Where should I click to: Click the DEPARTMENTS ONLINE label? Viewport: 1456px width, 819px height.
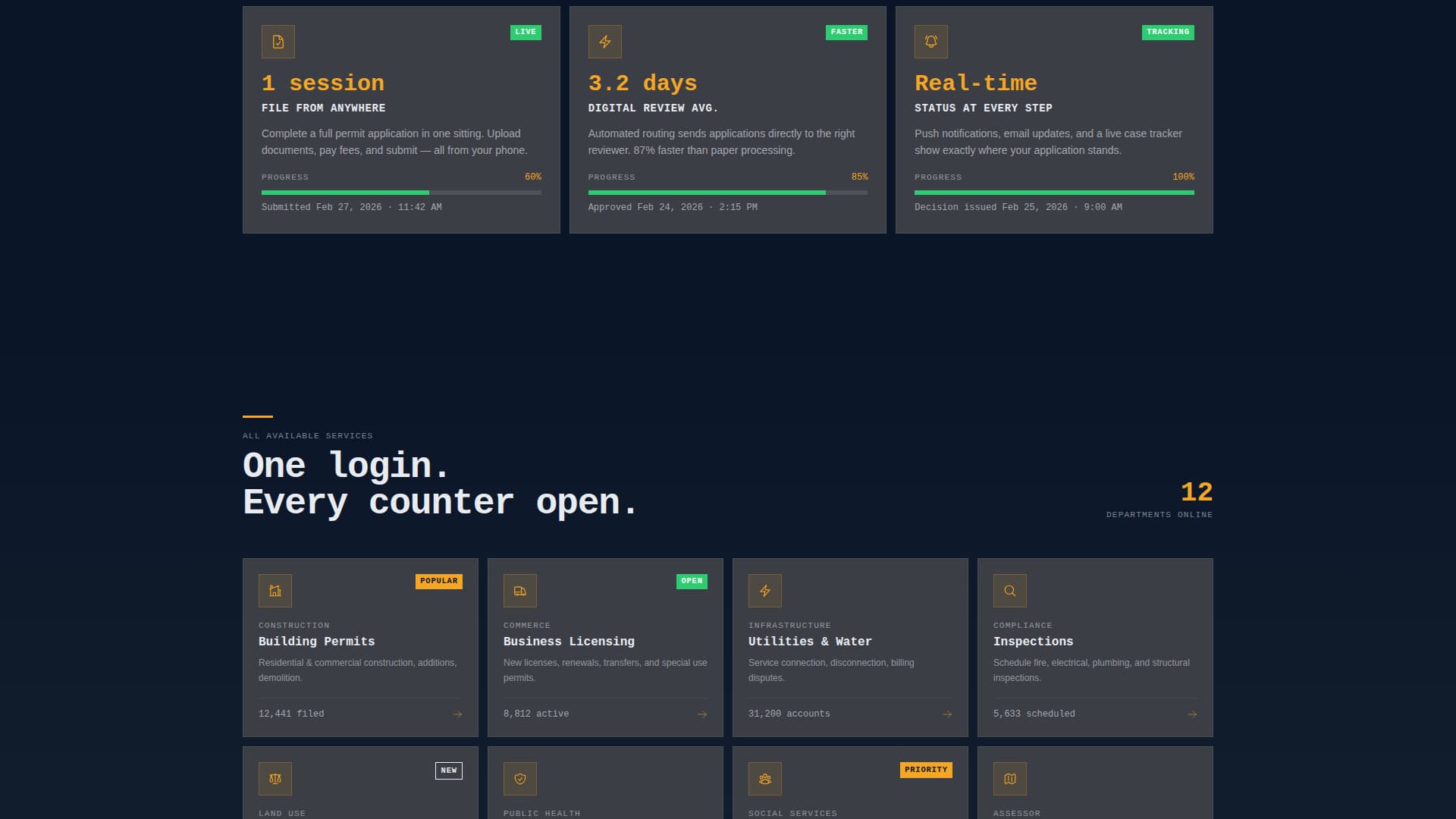1159,515
